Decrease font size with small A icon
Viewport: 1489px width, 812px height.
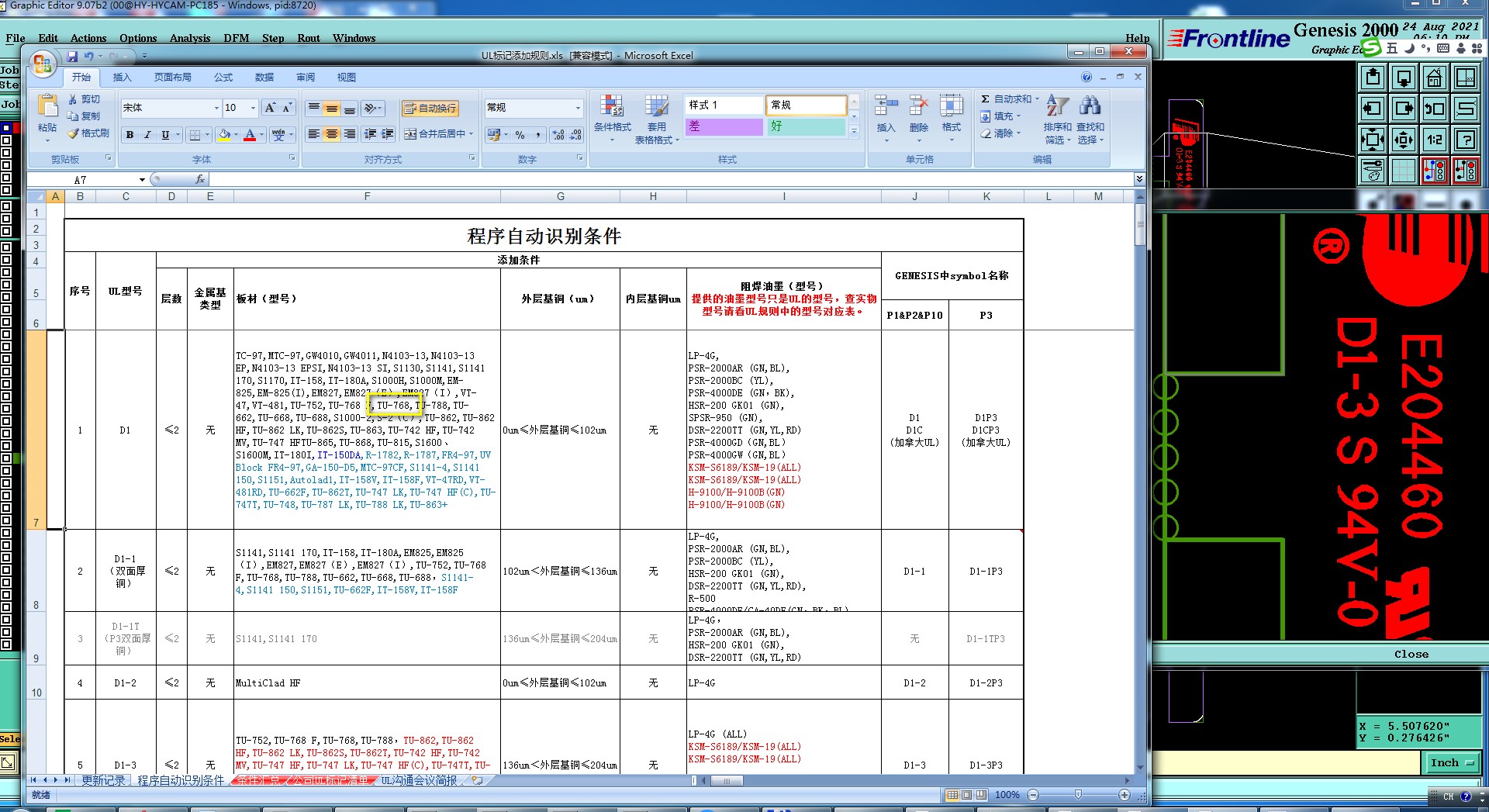286,108
